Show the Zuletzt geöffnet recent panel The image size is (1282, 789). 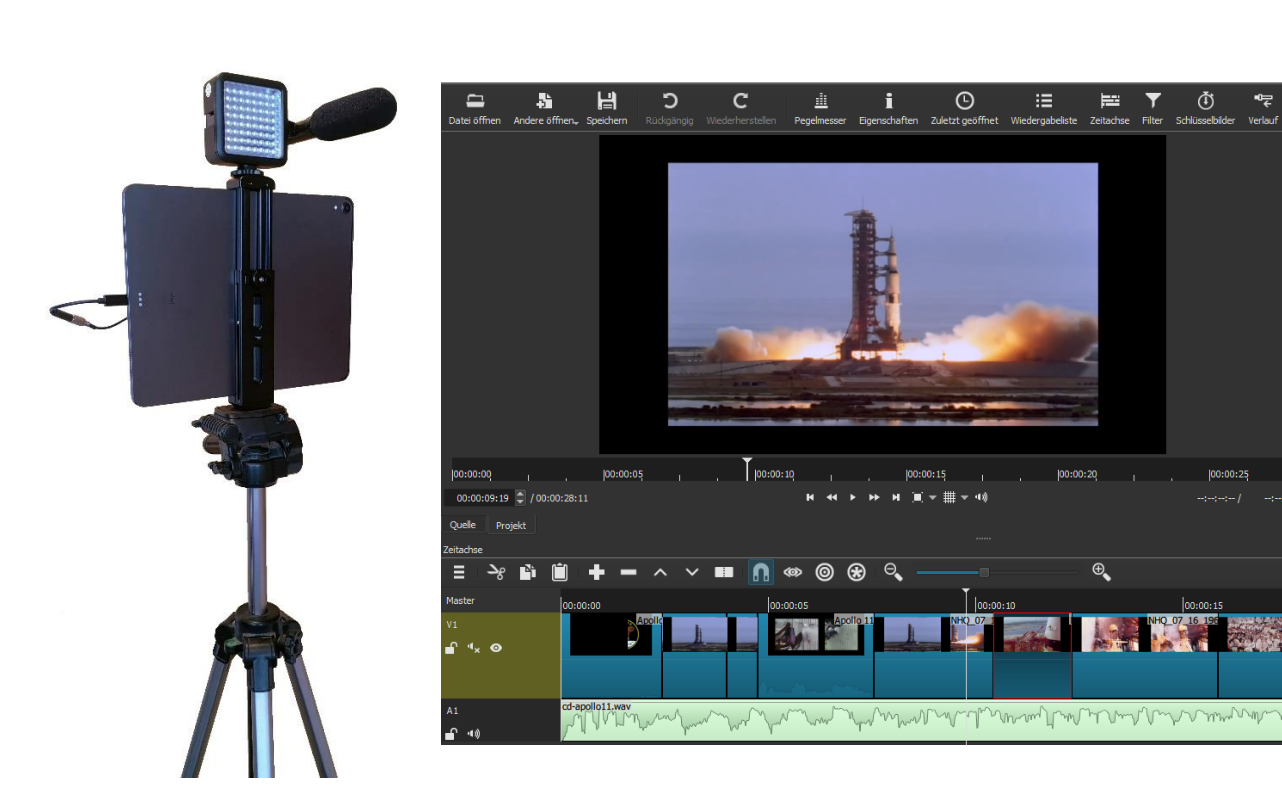[x=964, y=107]
